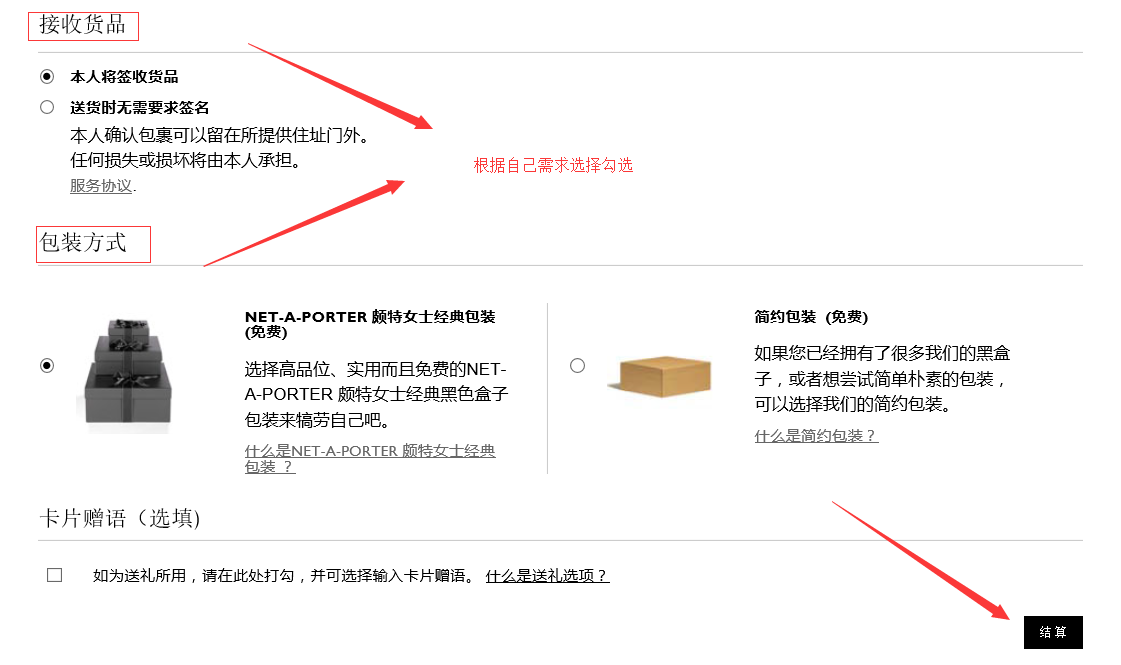
Task: Open the 服务协议 link
Action: [101, 186]
